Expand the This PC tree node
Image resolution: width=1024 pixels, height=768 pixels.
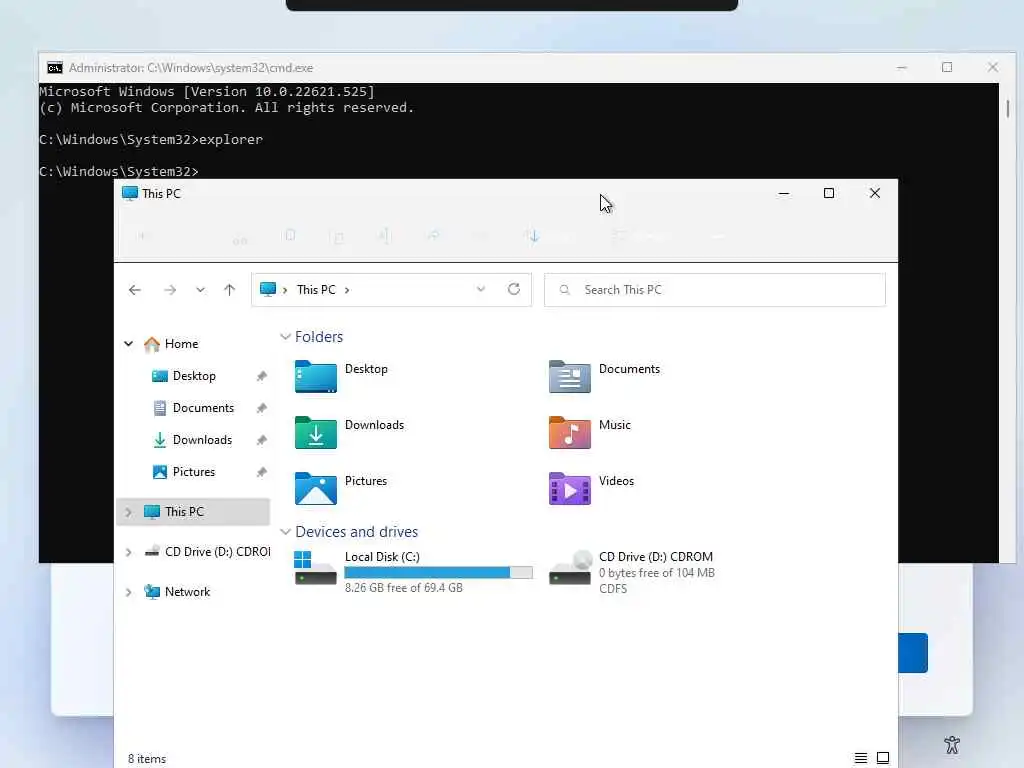click(x=129, y=512)
